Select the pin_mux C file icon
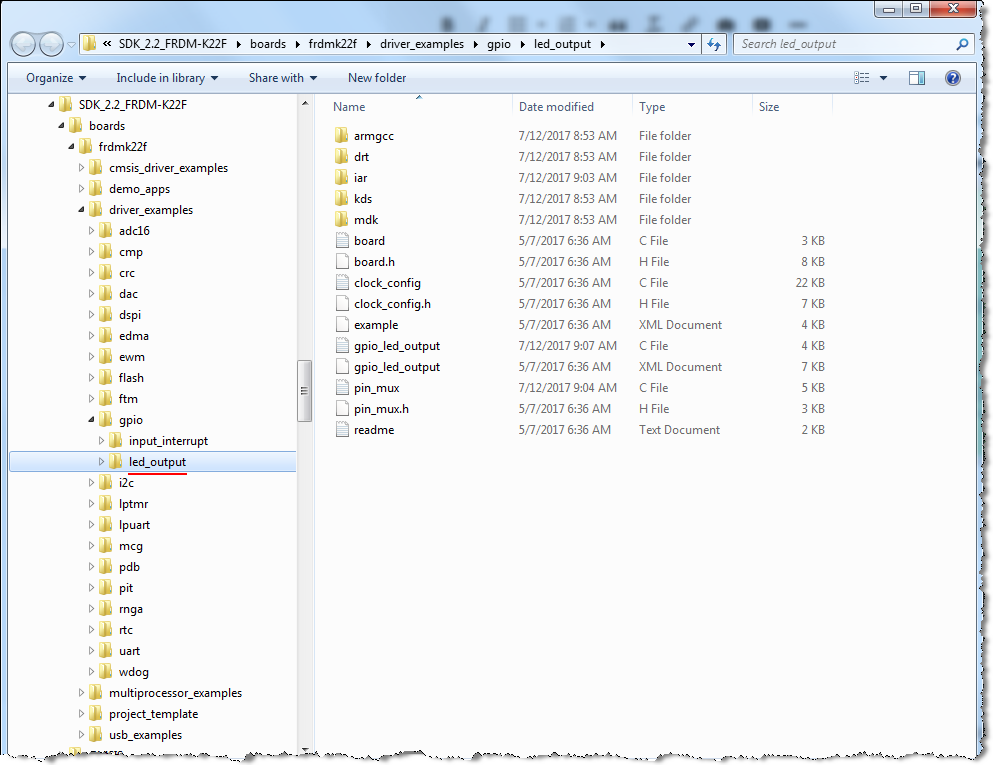 (342, 388)
